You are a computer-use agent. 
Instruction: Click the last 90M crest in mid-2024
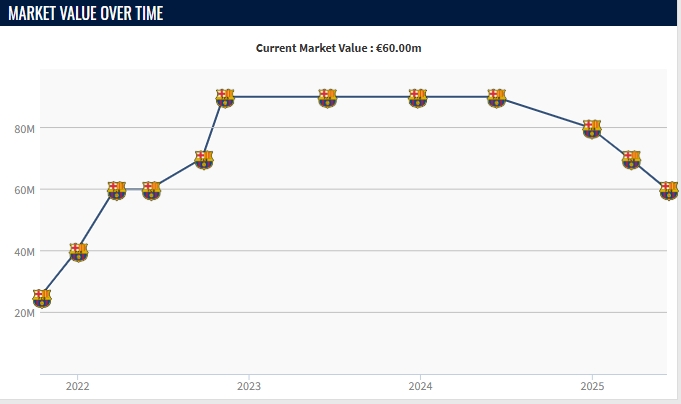click(497, 98)
